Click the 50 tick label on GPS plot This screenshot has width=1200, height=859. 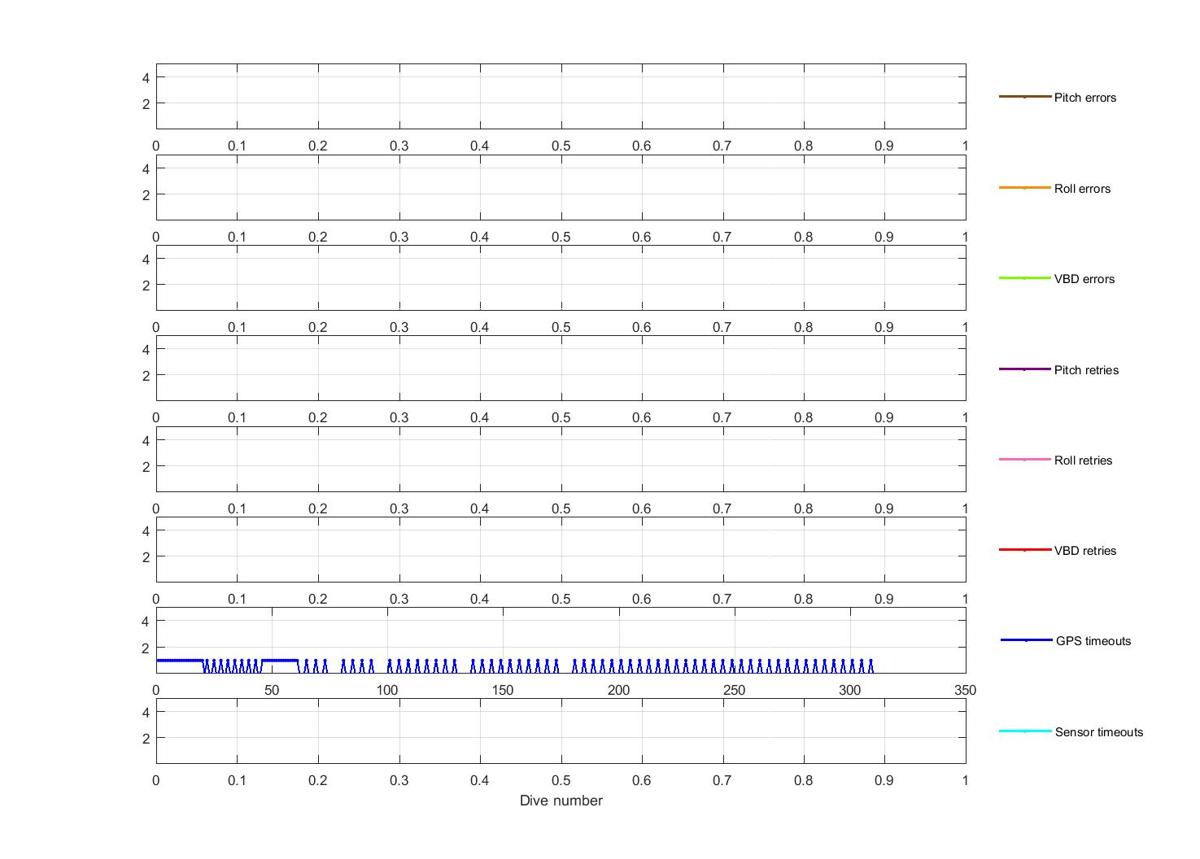(271, 691)
